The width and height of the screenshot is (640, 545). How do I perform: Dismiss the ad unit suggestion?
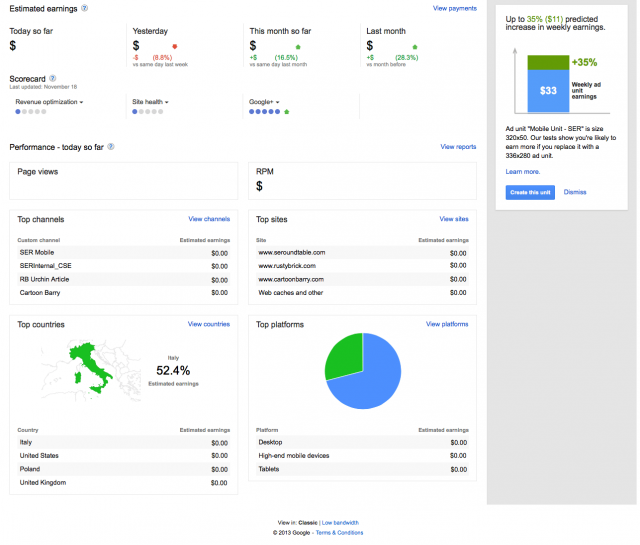575,192
